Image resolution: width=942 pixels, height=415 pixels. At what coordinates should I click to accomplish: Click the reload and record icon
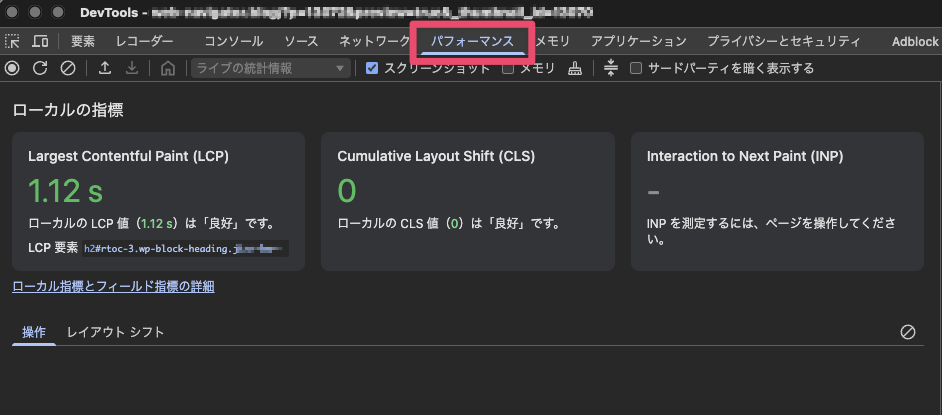point(40,68)
